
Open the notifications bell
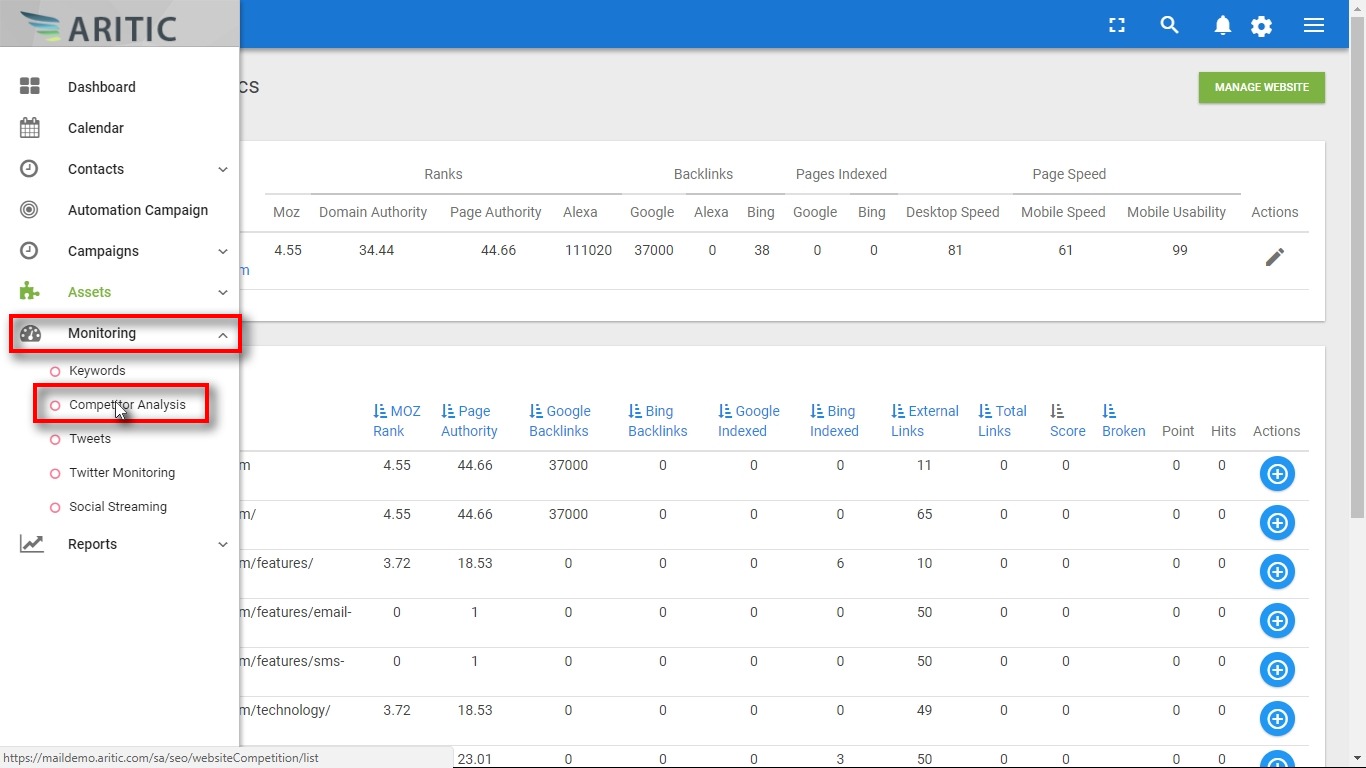coord(1222,26)
